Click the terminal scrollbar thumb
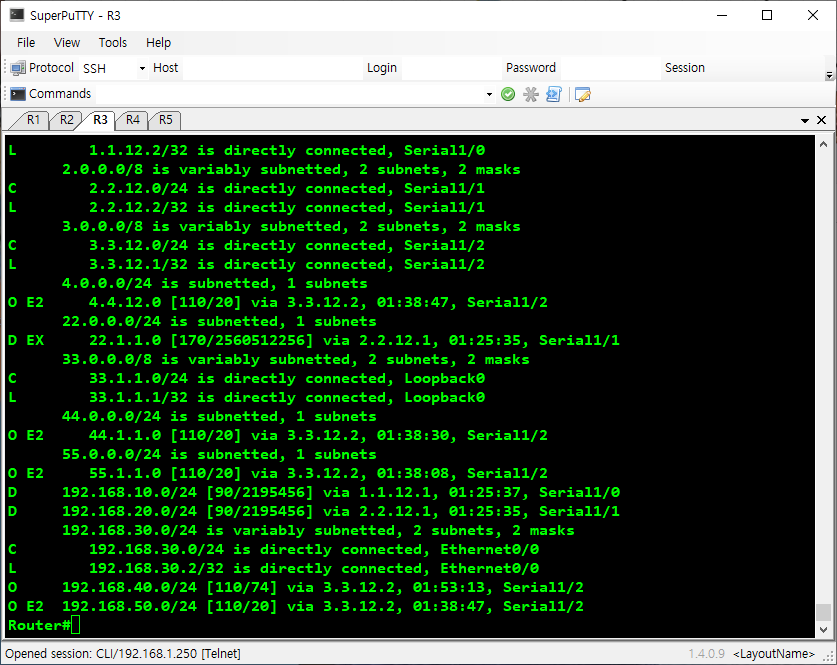The height and width of the screenshot is (665, 837). click(823, 612)
